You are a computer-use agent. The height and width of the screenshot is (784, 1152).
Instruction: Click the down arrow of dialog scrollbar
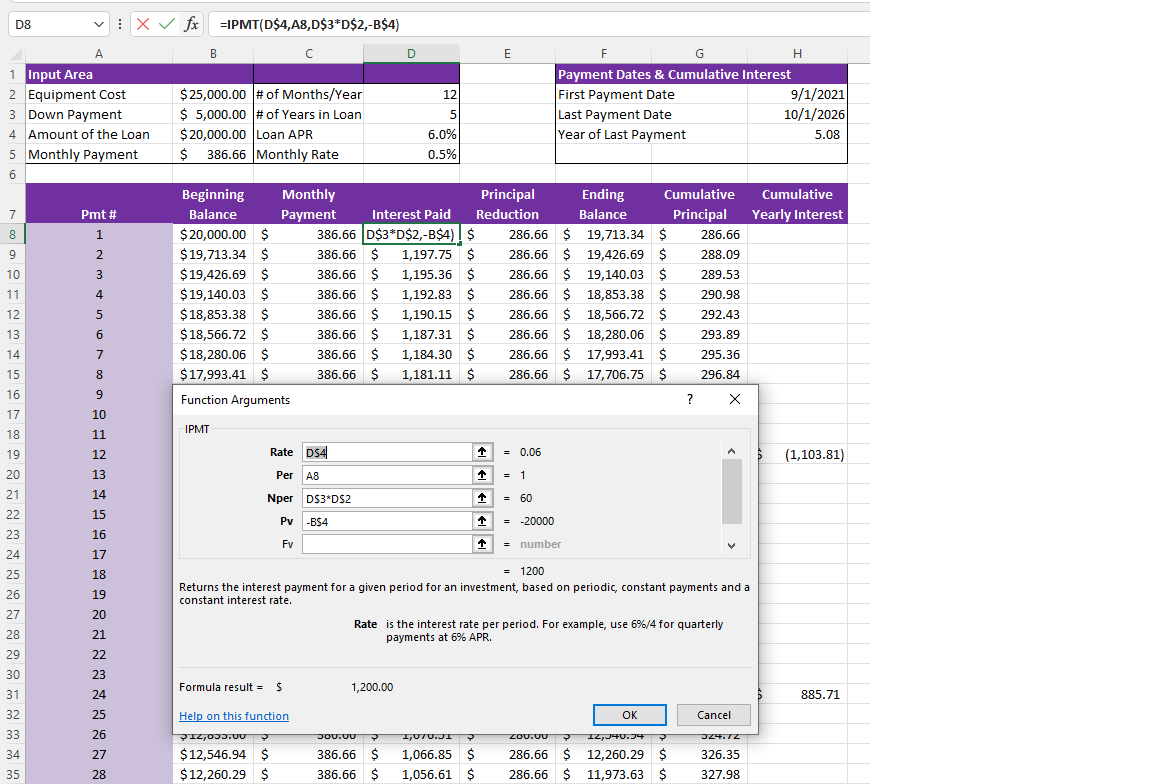(x=732, y=545)
